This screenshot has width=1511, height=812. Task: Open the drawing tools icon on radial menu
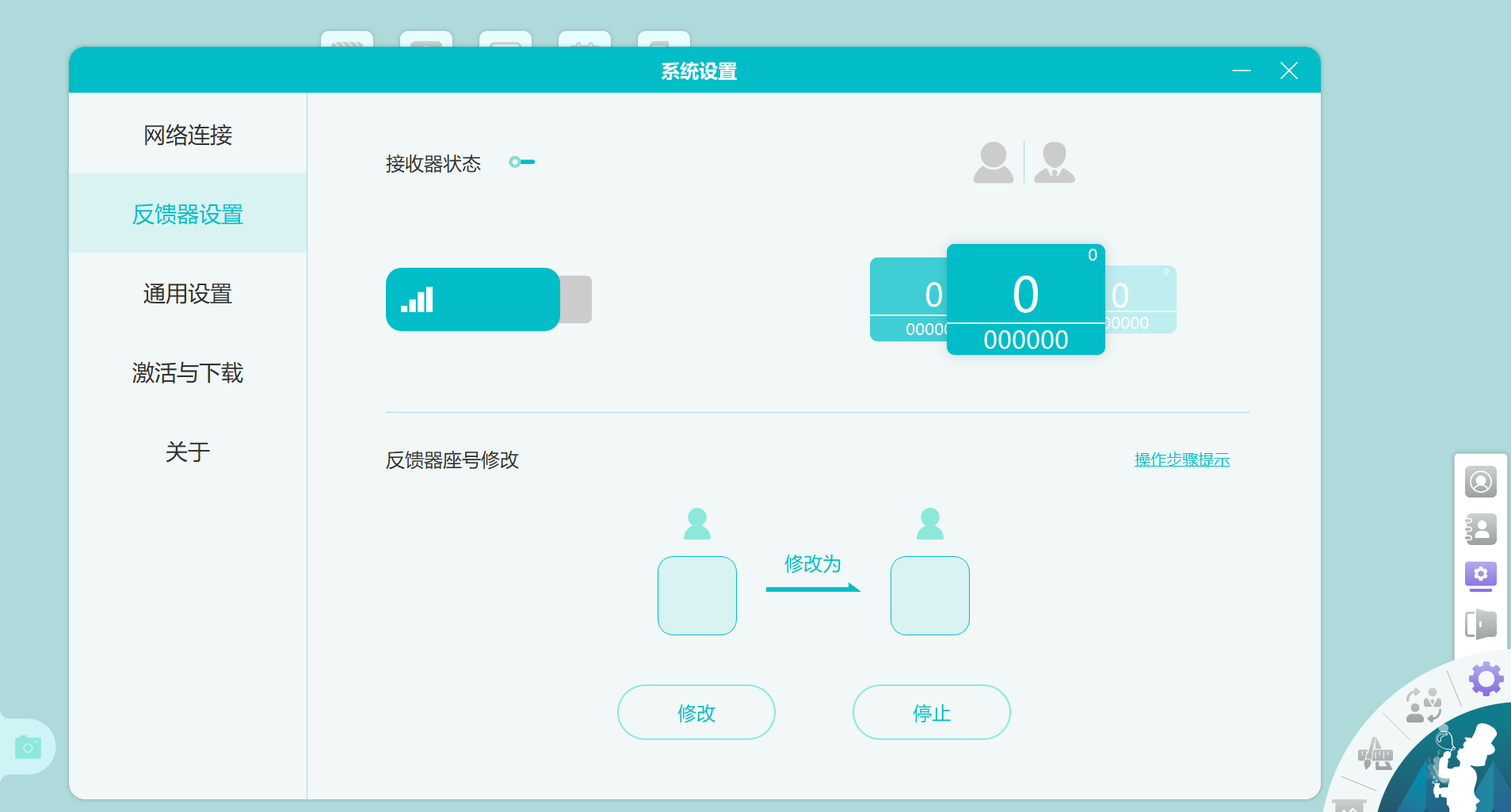click(1376, 753)
